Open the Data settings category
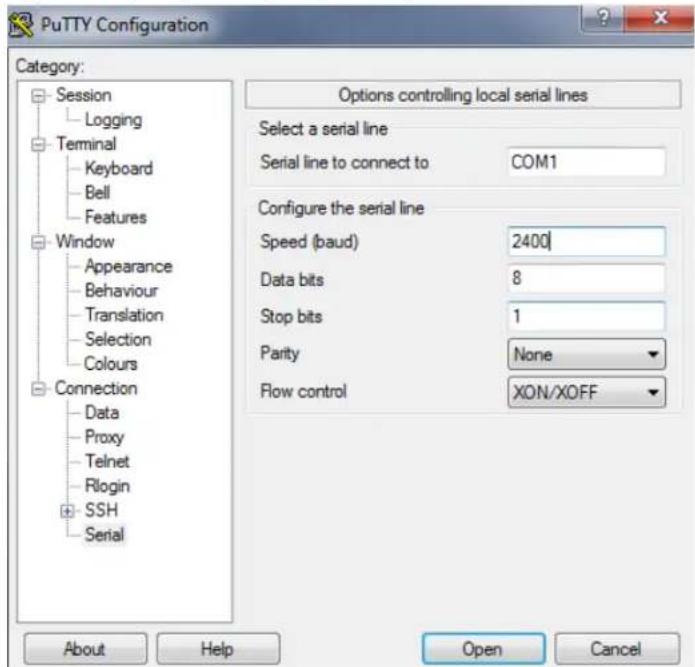The image size is (695, 667). [102, 413]
